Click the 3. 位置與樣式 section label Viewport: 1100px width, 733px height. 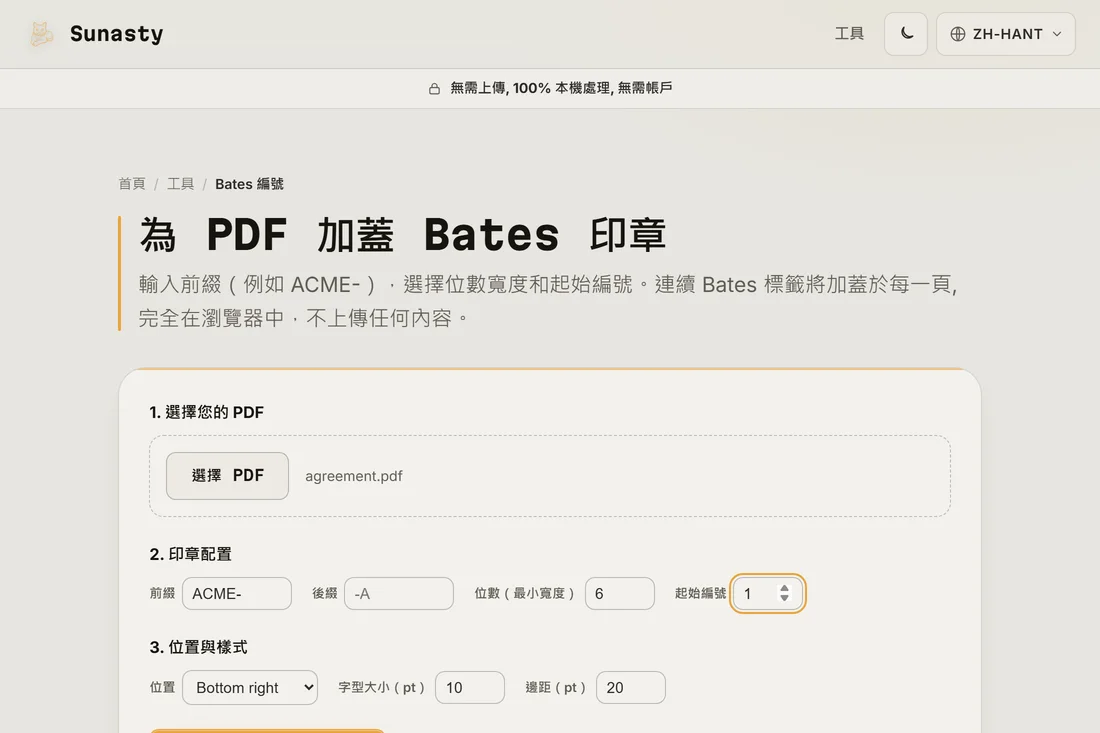click(x=199, y=647)
